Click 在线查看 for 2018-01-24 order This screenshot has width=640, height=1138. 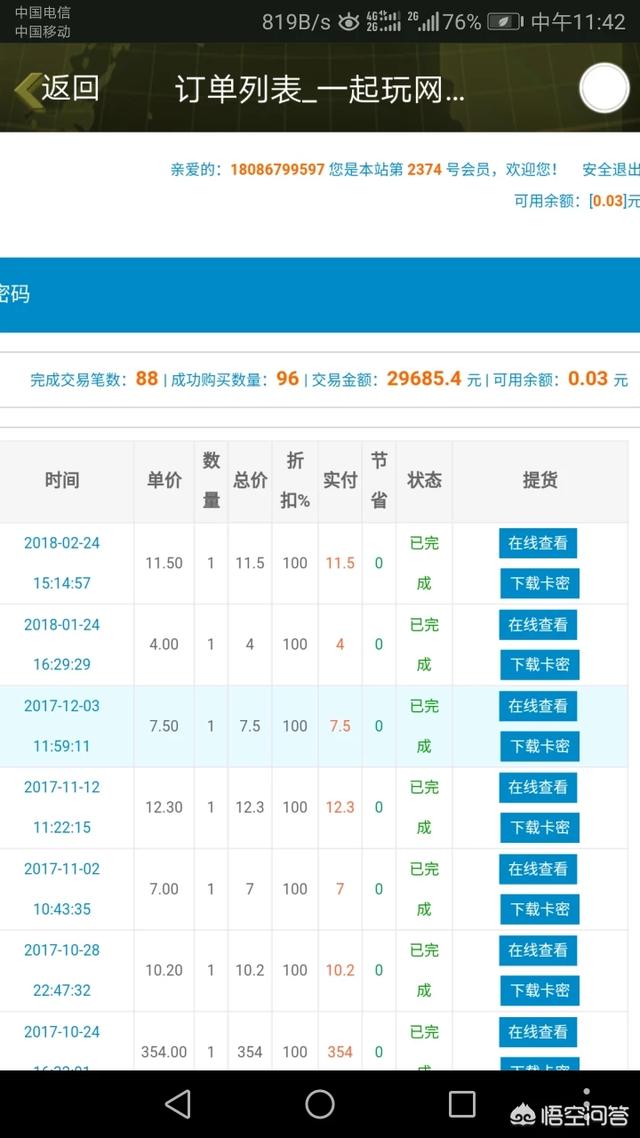538,625
